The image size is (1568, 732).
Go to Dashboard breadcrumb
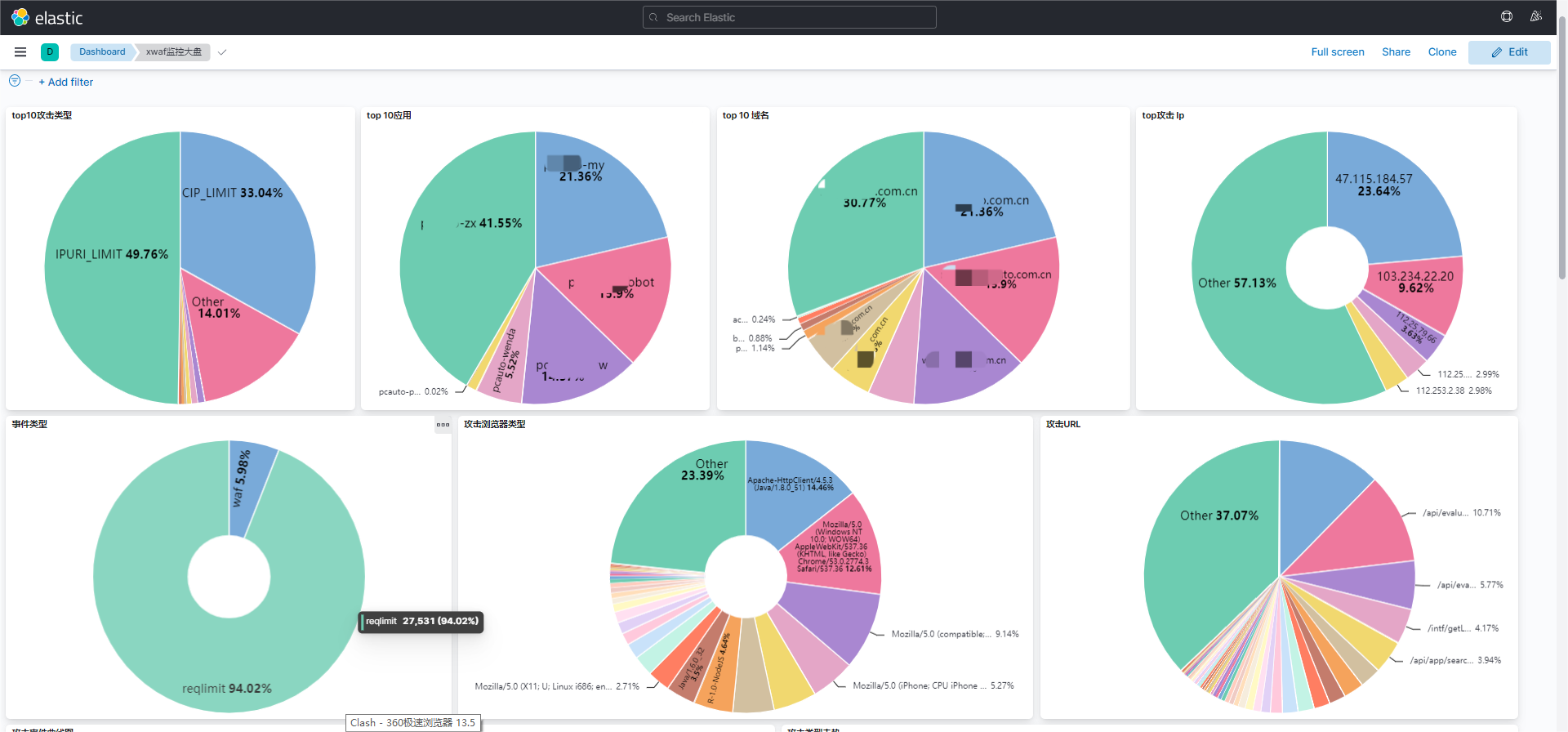click(x=102, y=51)
